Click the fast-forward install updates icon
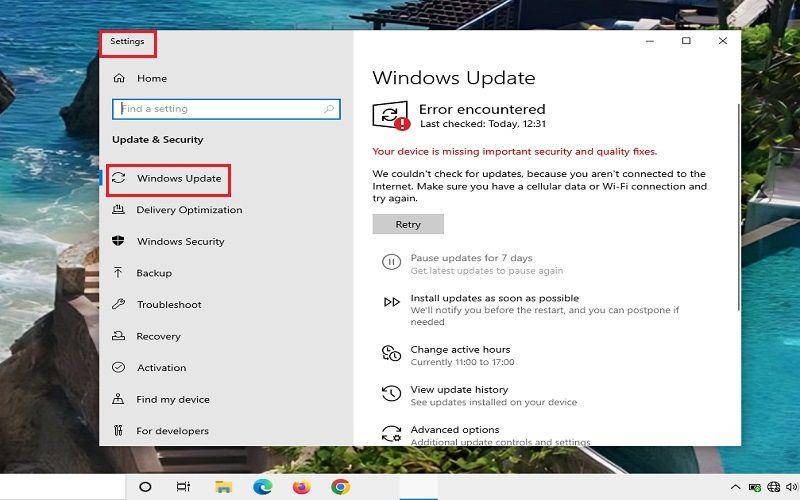The image size is (800, 500). pos(391,302)
